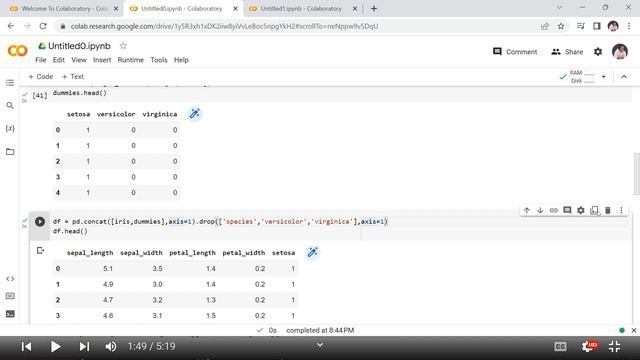Open the File menu
The width and height of the screenshot is (640, 360).
41,60
